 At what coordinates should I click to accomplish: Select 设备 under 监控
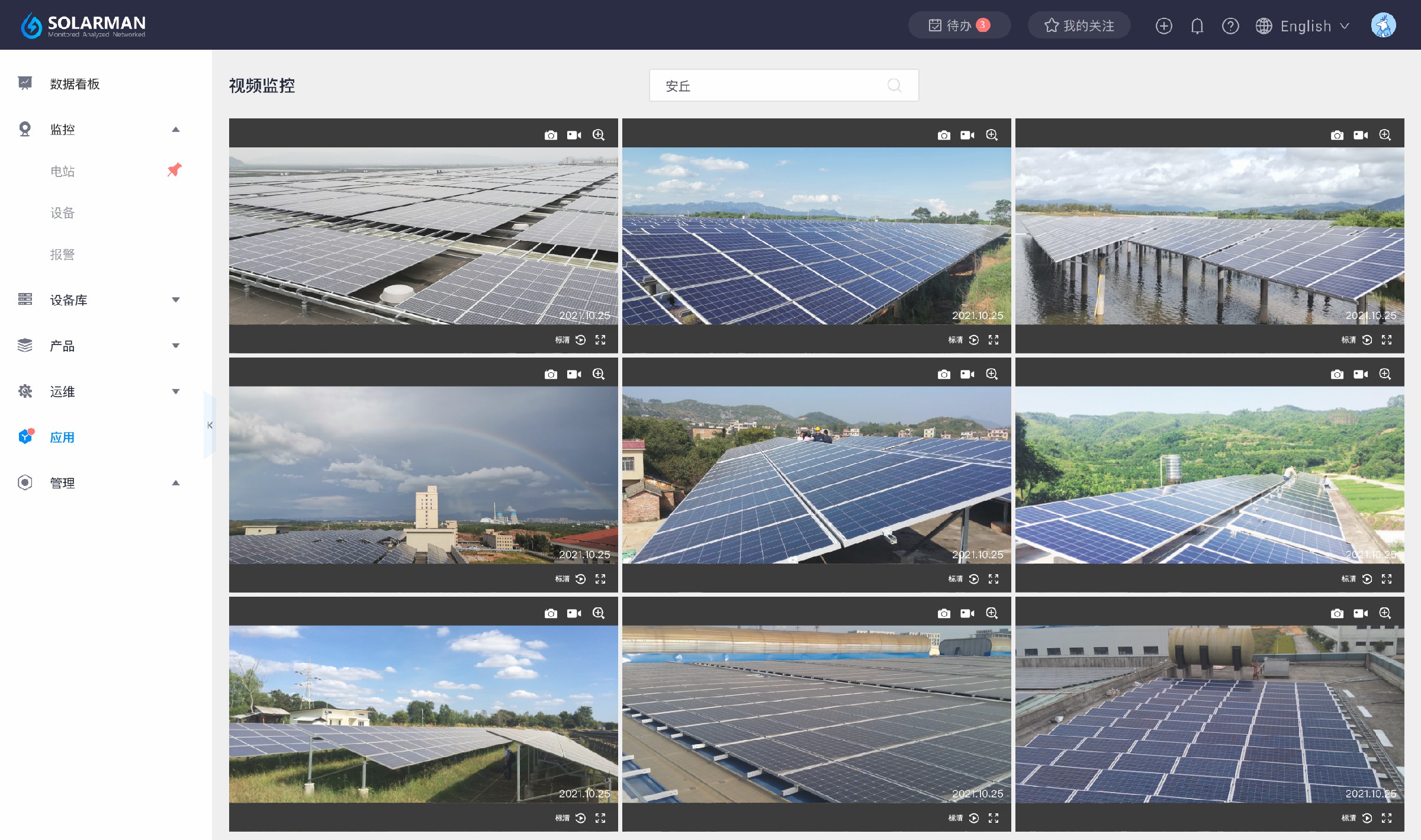[62, 213]
